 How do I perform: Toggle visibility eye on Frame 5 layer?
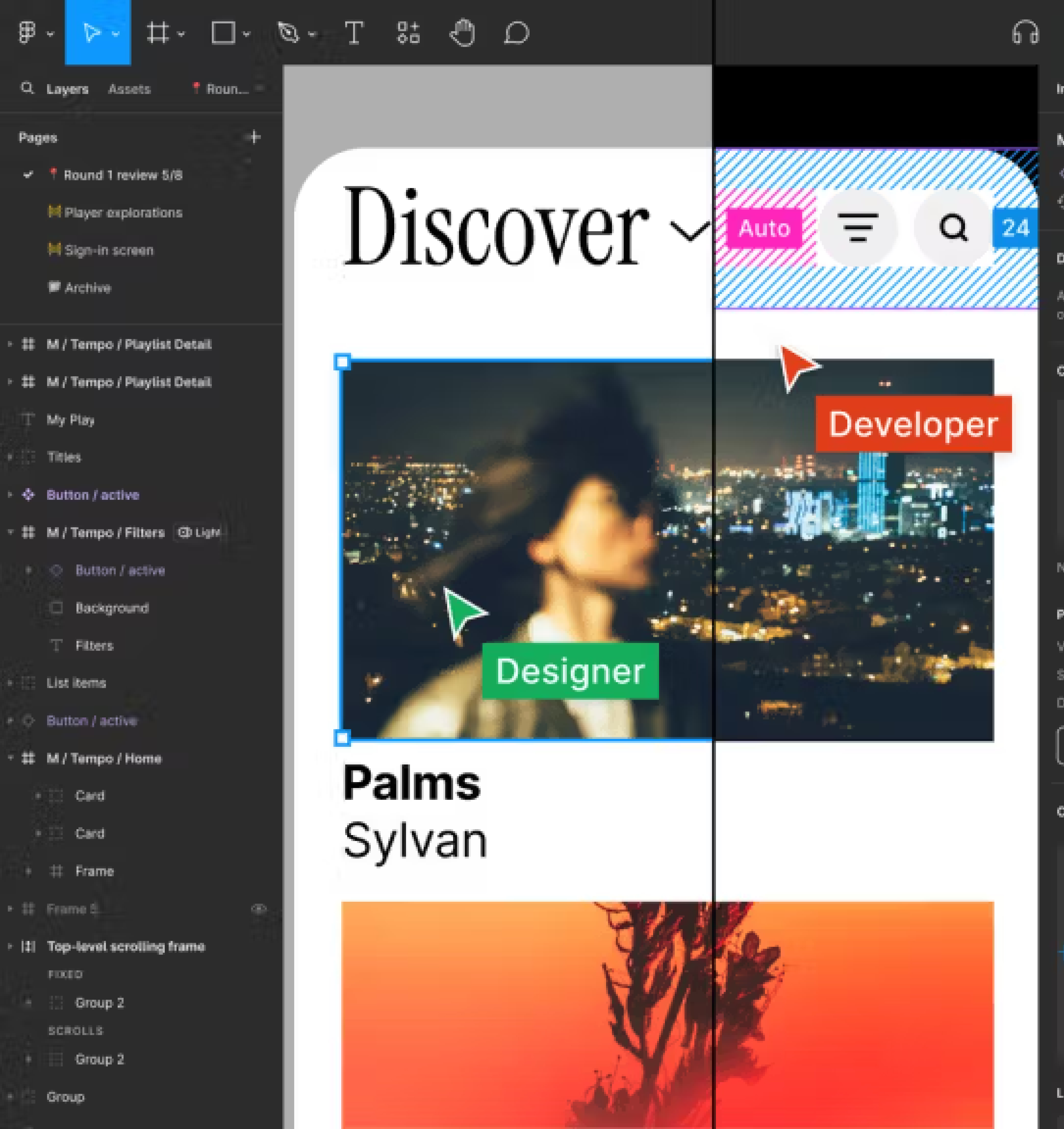[259, 909]
